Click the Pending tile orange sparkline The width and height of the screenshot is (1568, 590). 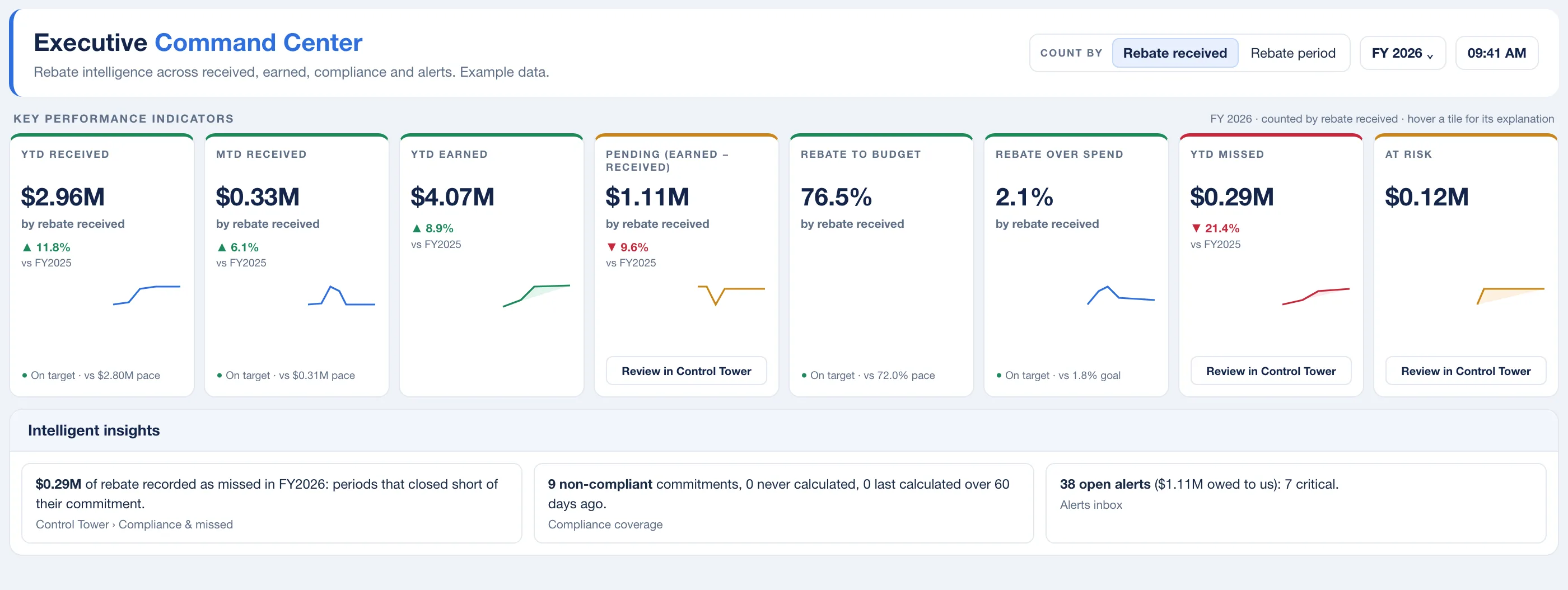[731, 295]
